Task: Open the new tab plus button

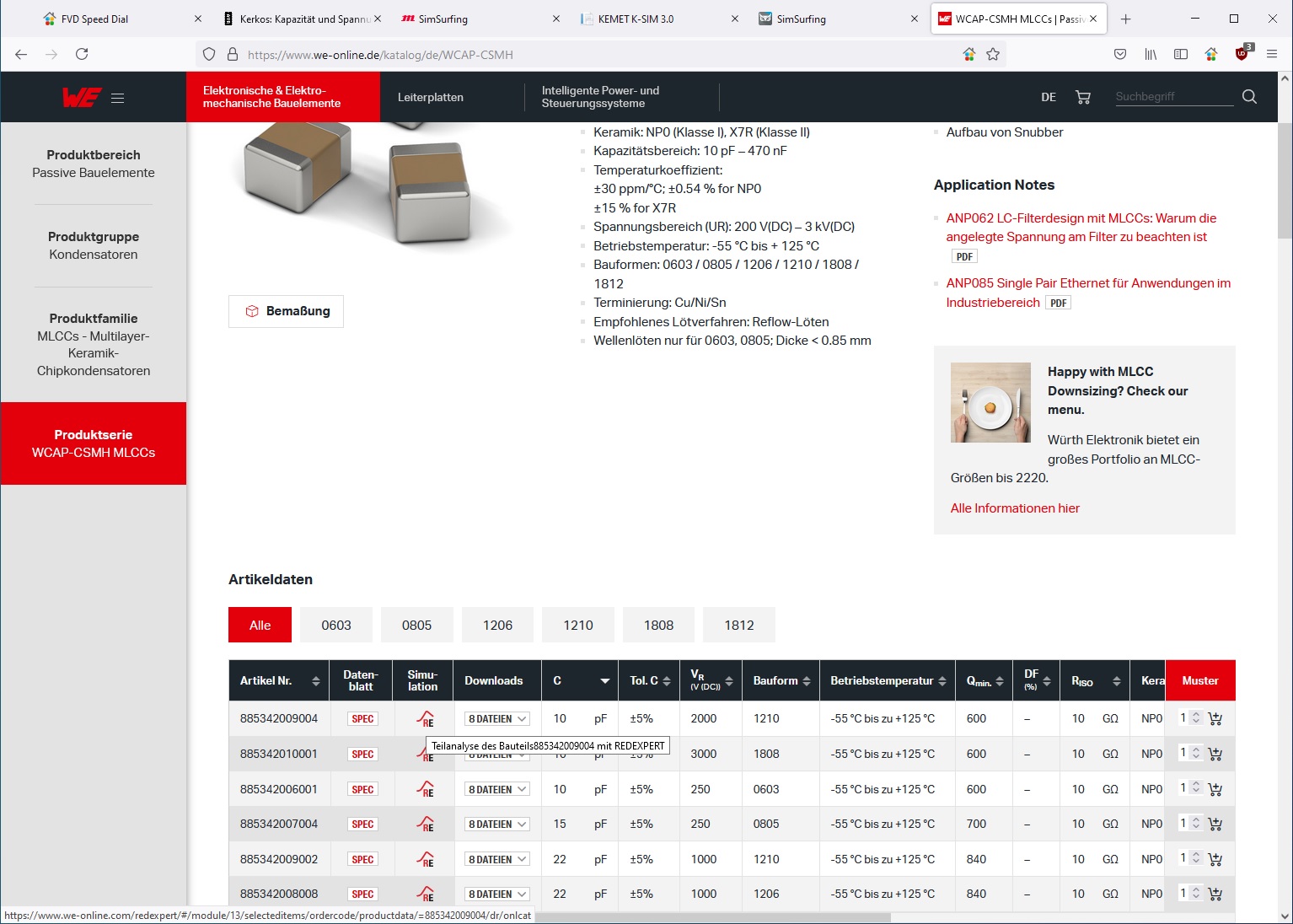Action: (1125, 19)
